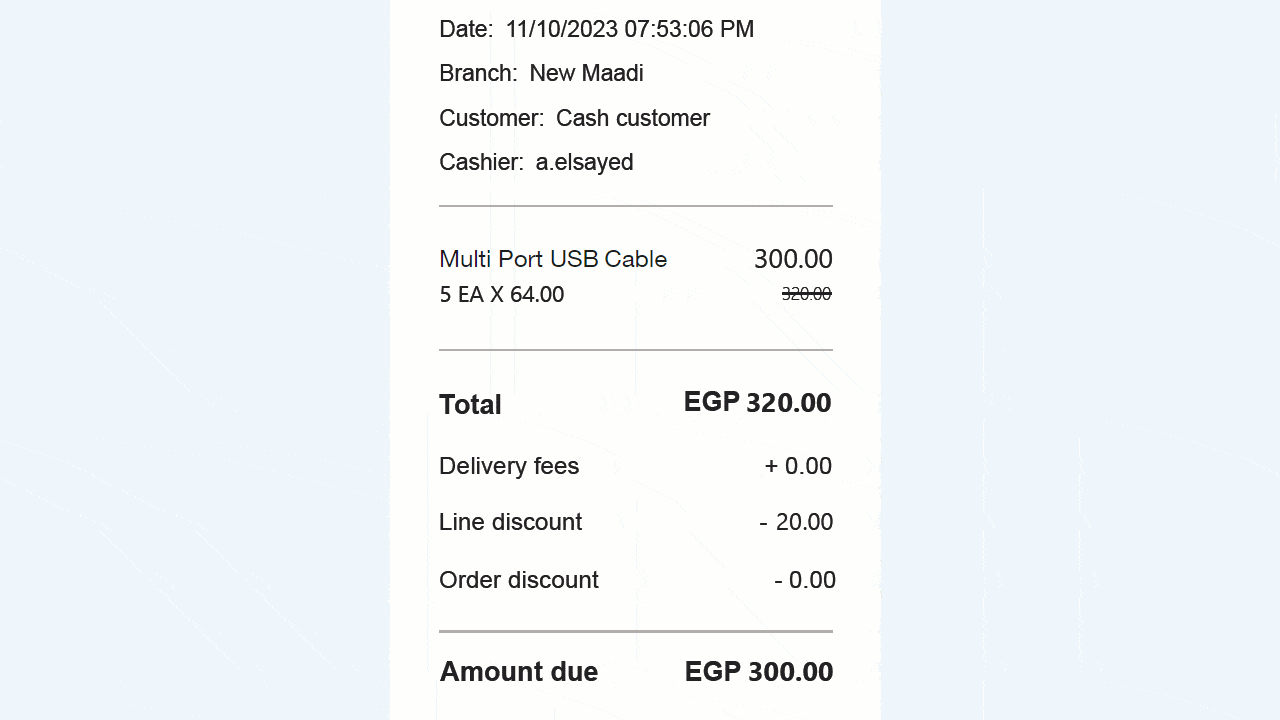Image resolution: width=1280 pixels, height=720 pixels.
Task: Click the - 20.00 line discount amount
Action: pyautogui.click(x=796, y=522)
